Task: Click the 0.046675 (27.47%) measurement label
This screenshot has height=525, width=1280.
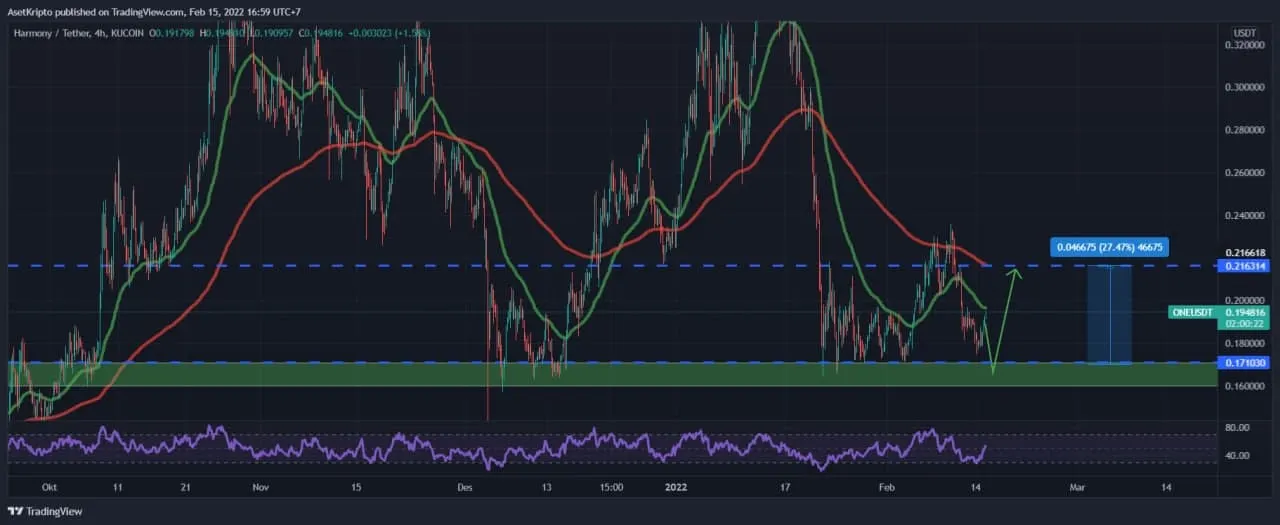Action: [1108, 247]
